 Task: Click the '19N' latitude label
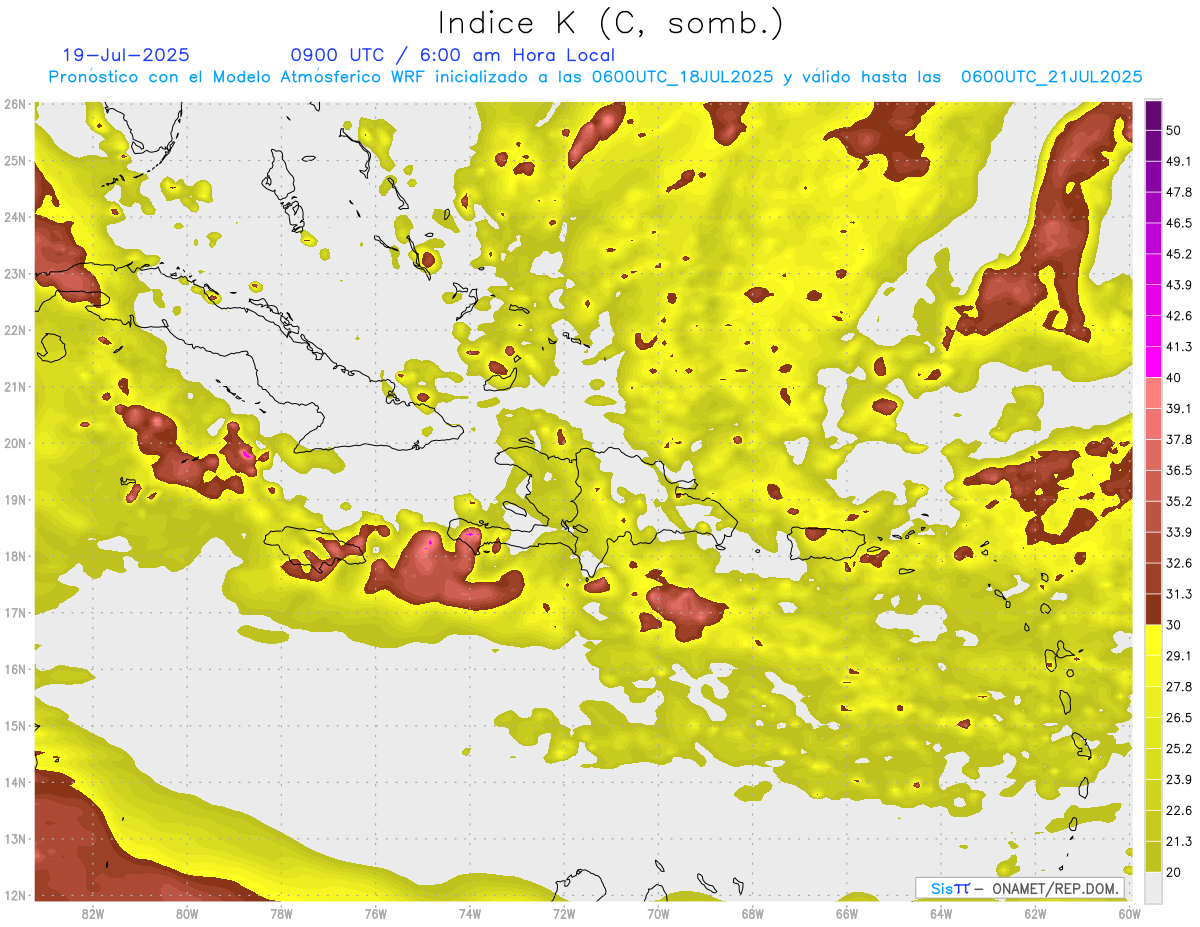15,499
